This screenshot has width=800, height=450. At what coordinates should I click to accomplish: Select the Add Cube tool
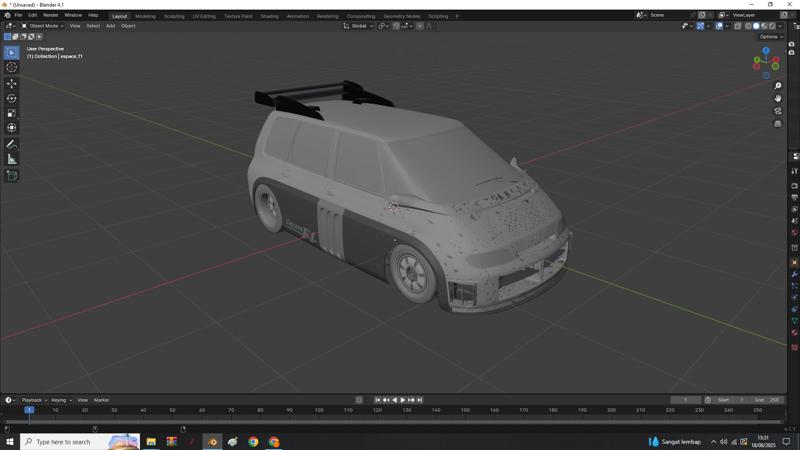point(11,176)
